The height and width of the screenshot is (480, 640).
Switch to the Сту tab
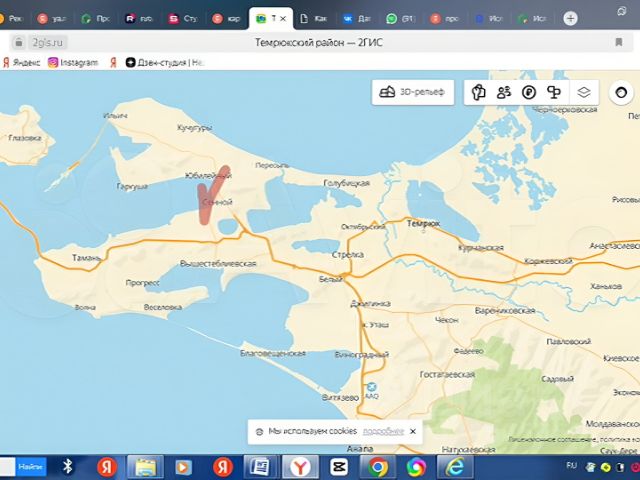184,18
